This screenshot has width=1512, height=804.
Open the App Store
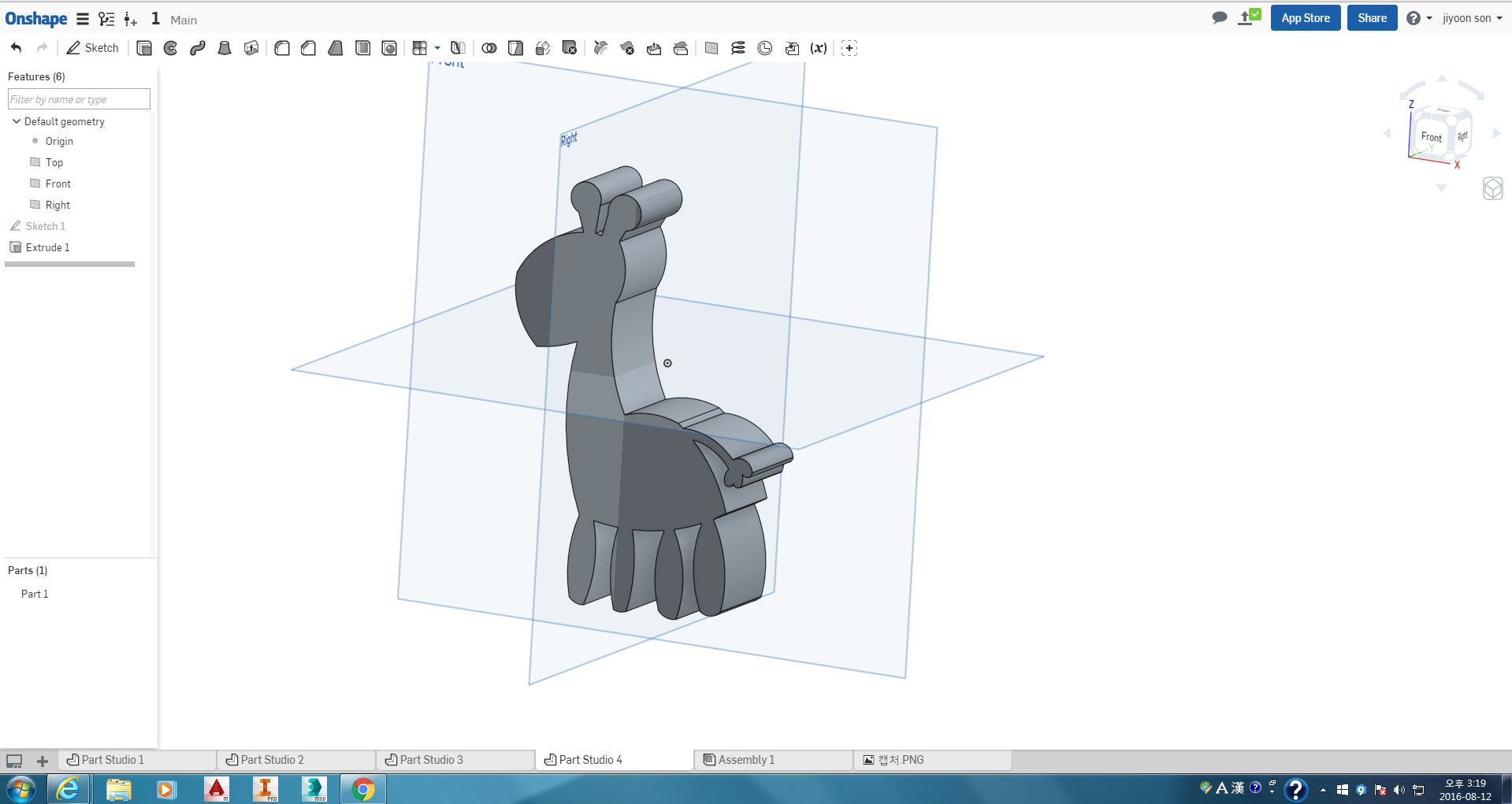[x=1306, y=18]
